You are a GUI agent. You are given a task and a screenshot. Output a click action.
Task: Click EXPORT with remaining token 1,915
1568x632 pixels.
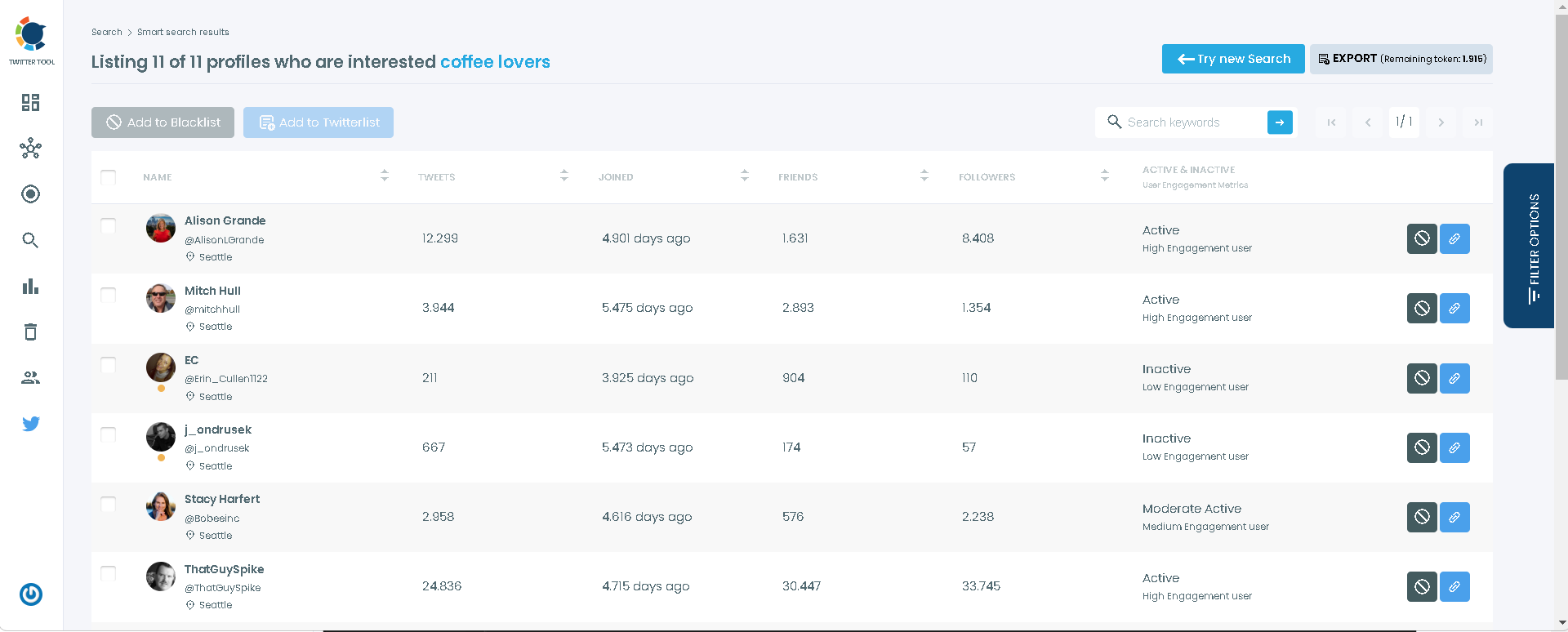click(x=1400, y=59)
